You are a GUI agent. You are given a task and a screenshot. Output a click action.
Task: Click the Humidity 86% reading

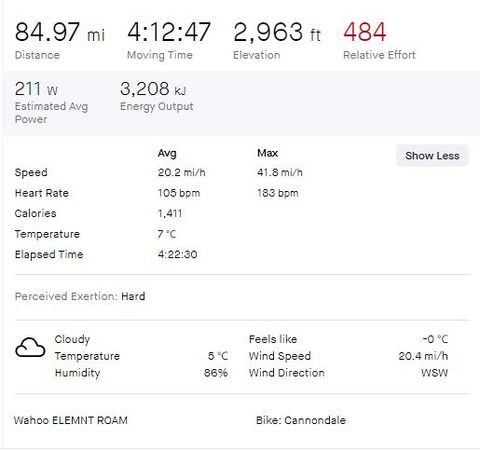pyautogui.click(x=216, y=373)
